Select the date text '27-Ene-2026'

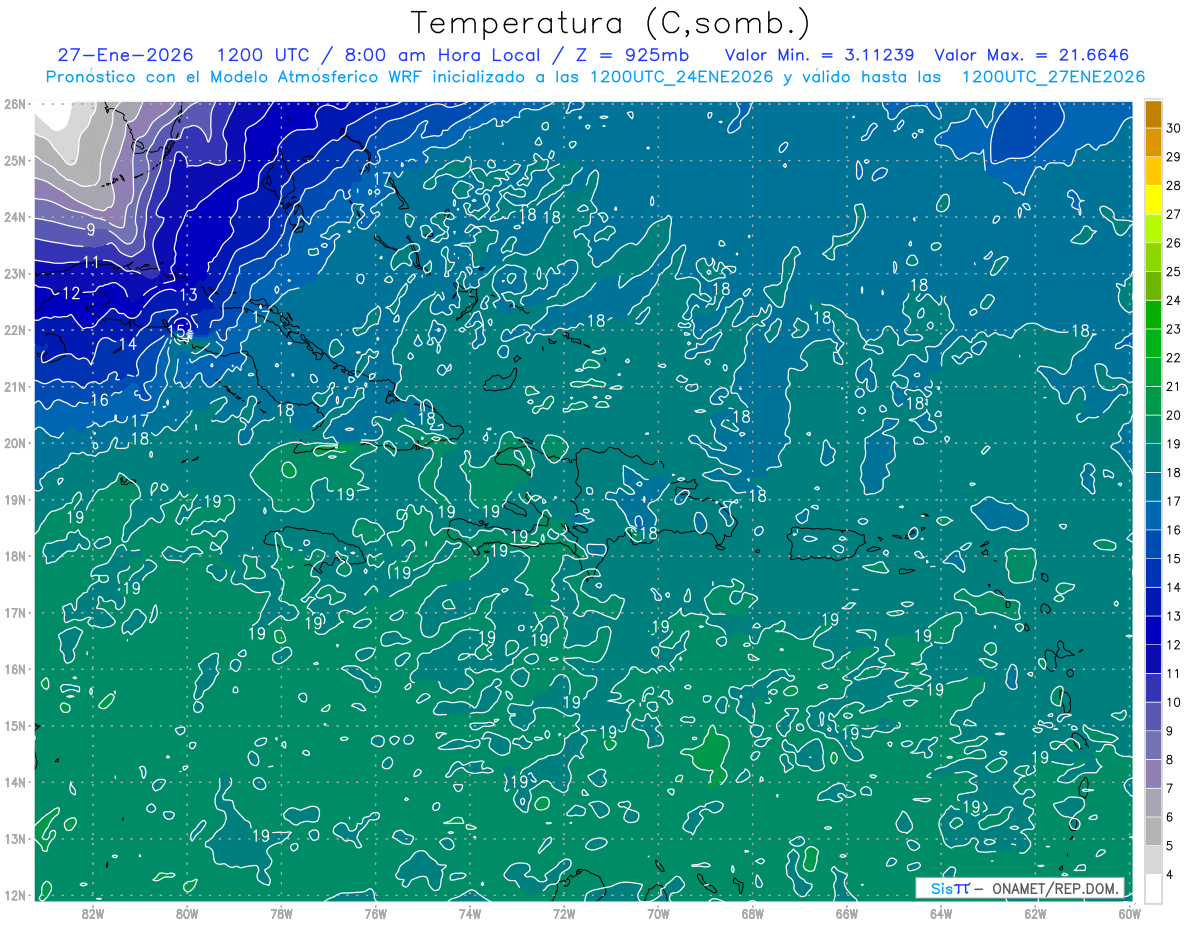pos(125,55)
